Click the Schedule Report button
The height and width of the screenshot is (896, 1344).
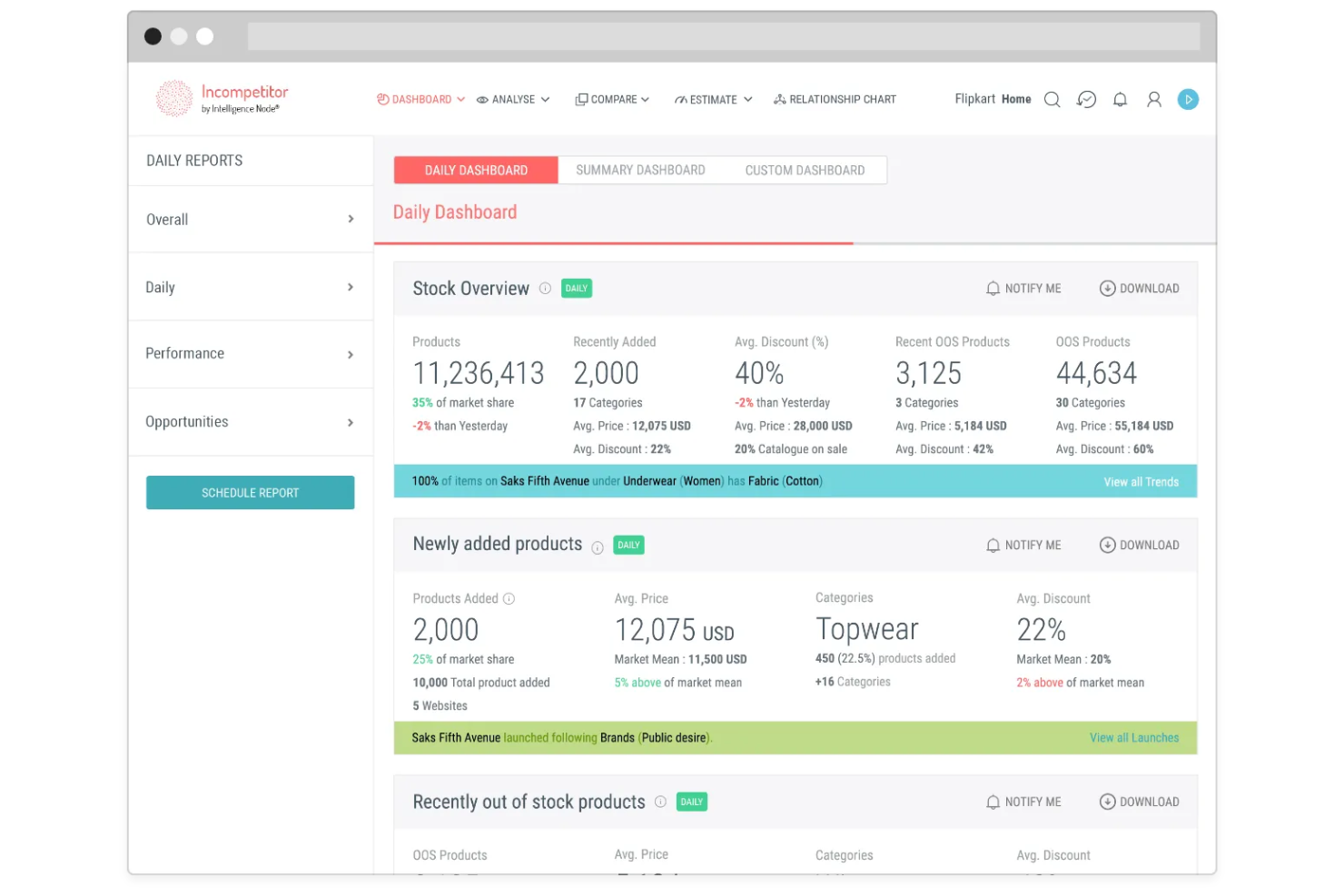tap(250, 492)
